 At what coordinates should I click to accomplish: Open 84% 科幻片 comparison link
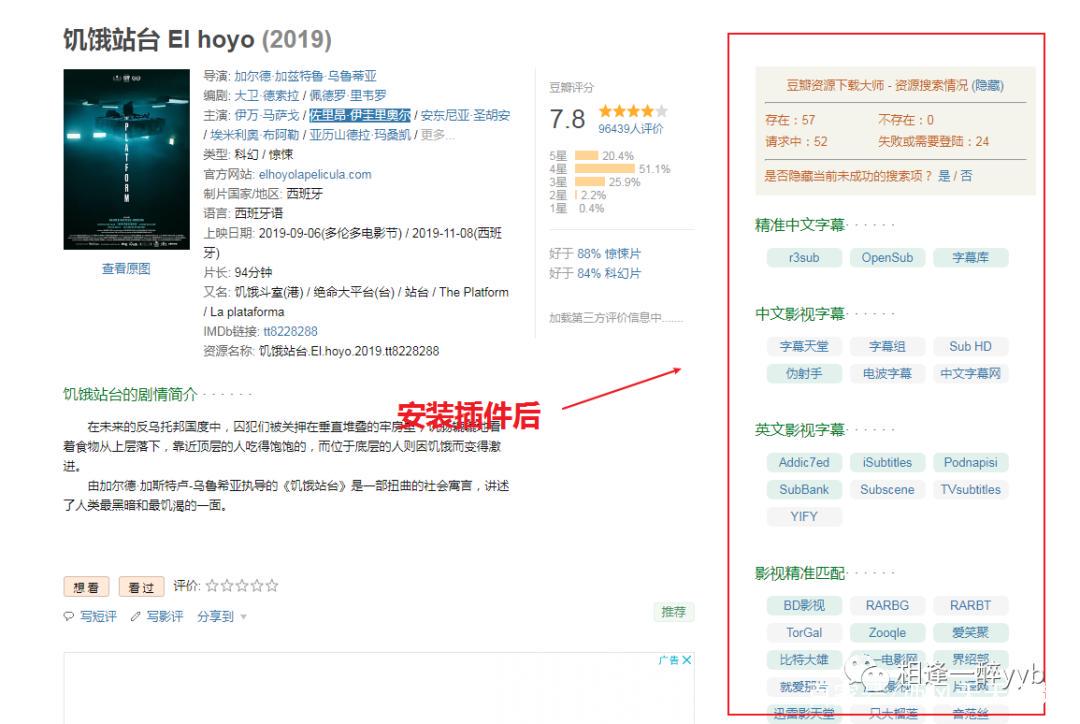click(x=609, y=273)
